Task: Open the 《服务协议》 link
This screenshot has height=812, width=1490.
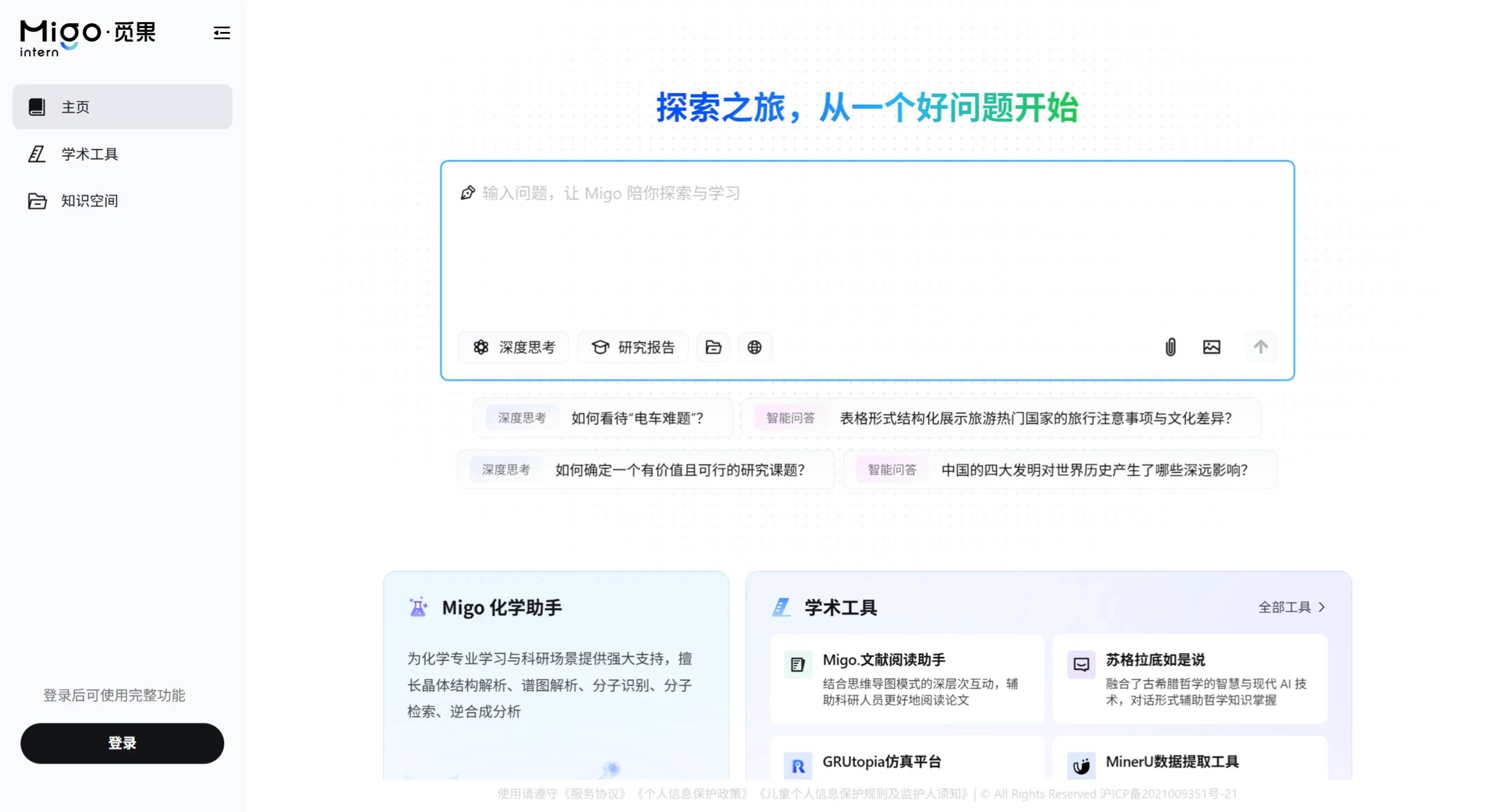Action: coord(594,794)
